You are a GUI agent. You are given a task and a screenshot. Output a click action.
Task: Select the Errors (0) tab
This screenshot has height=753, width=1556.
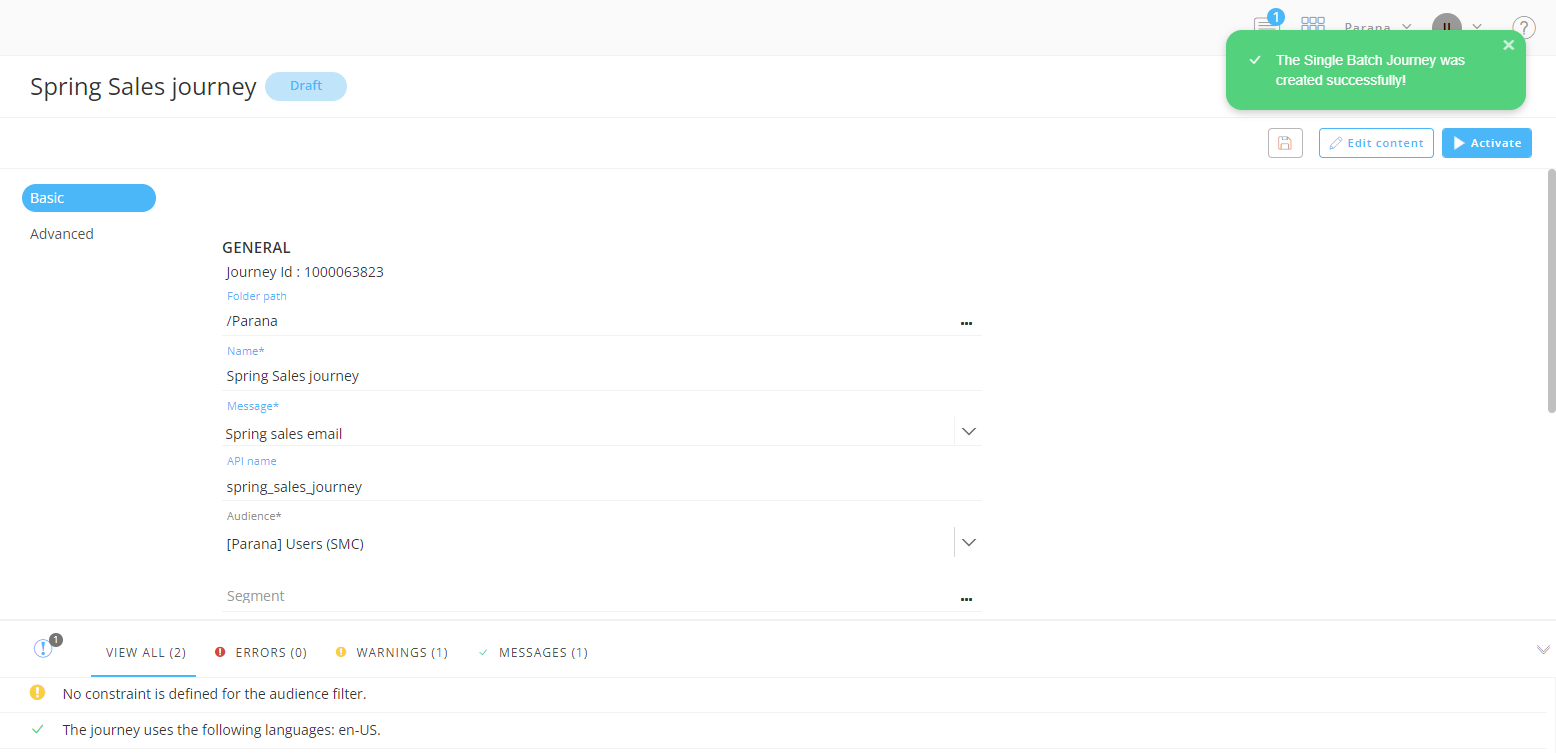(x=260, y=653)
